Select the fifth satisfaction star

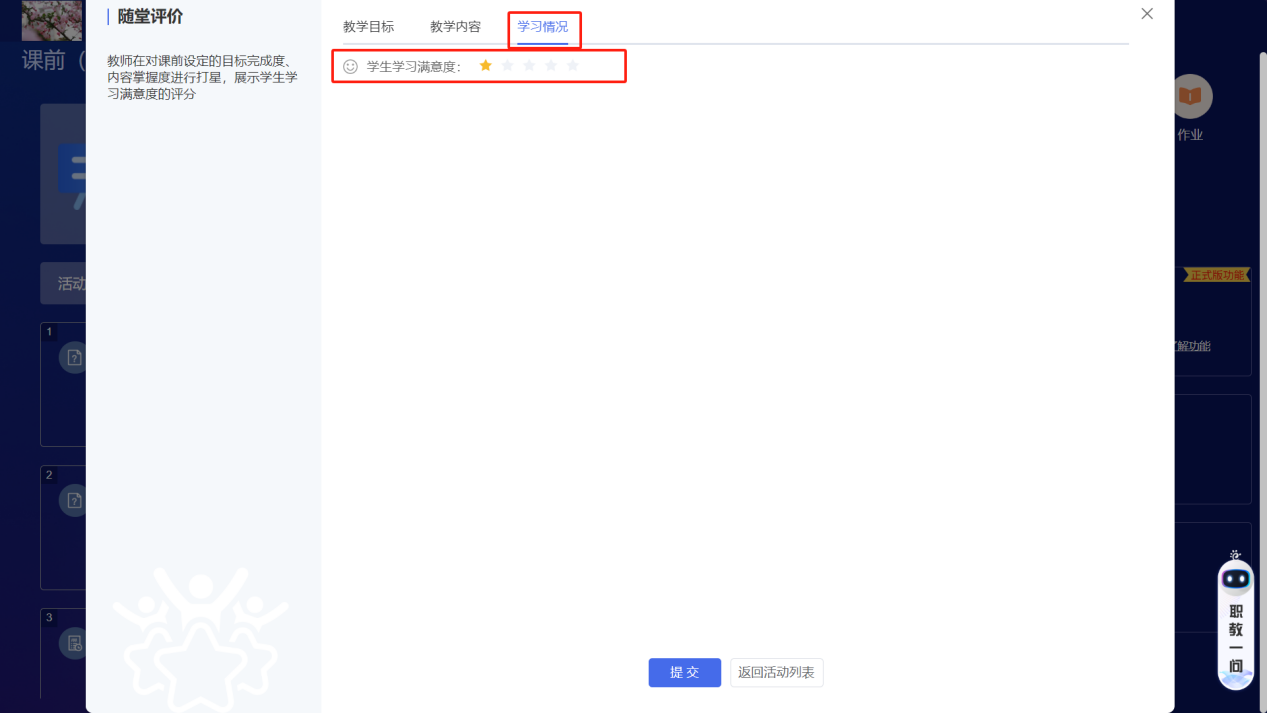(x=572, y=64)
